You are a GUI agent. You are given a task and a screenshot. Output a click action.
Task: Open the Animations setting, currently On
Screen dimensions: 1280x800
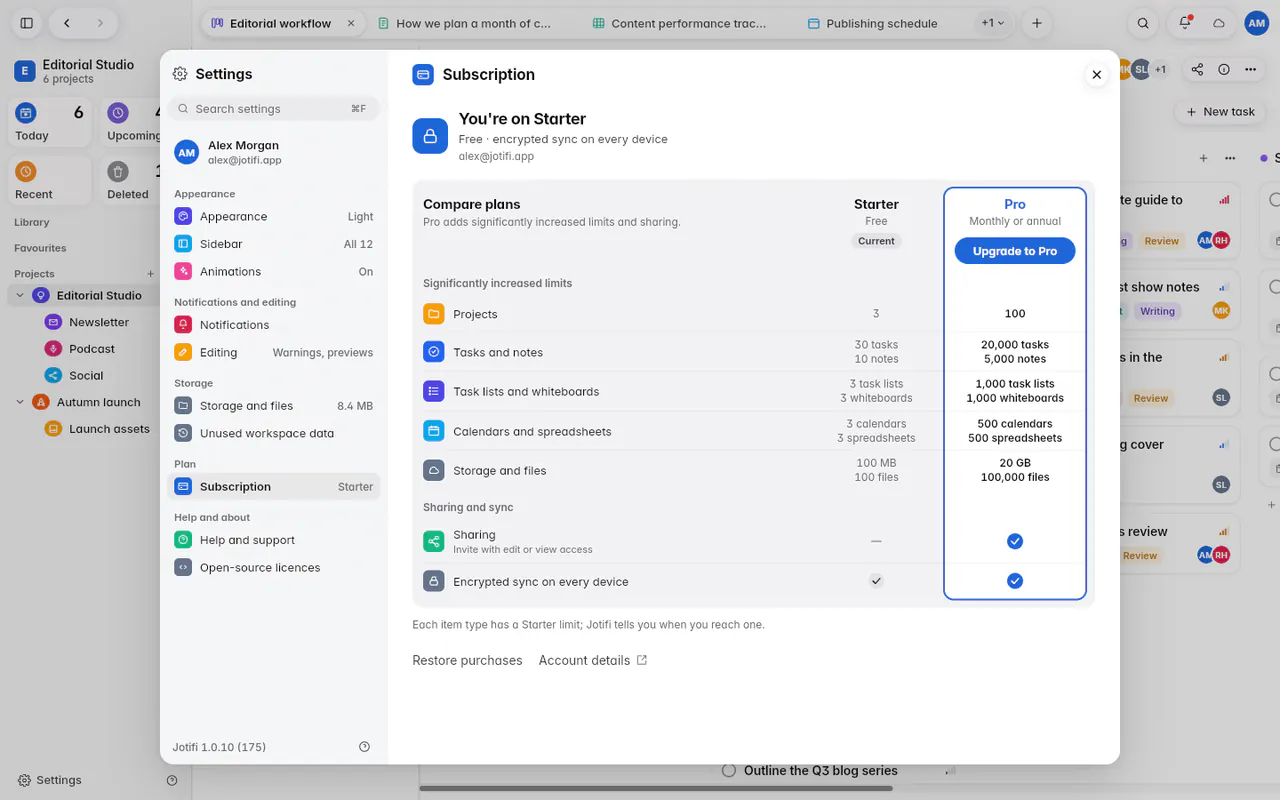(x=273, y=272)
